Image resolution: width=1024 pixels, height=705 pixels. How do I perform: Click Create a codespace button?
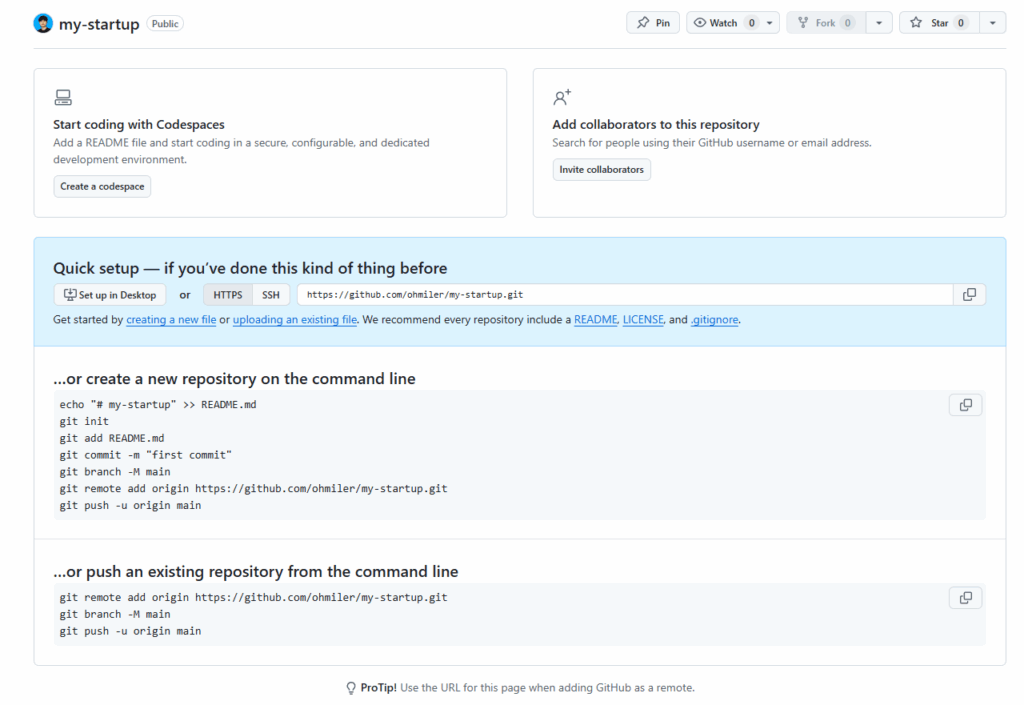[102, 186]
